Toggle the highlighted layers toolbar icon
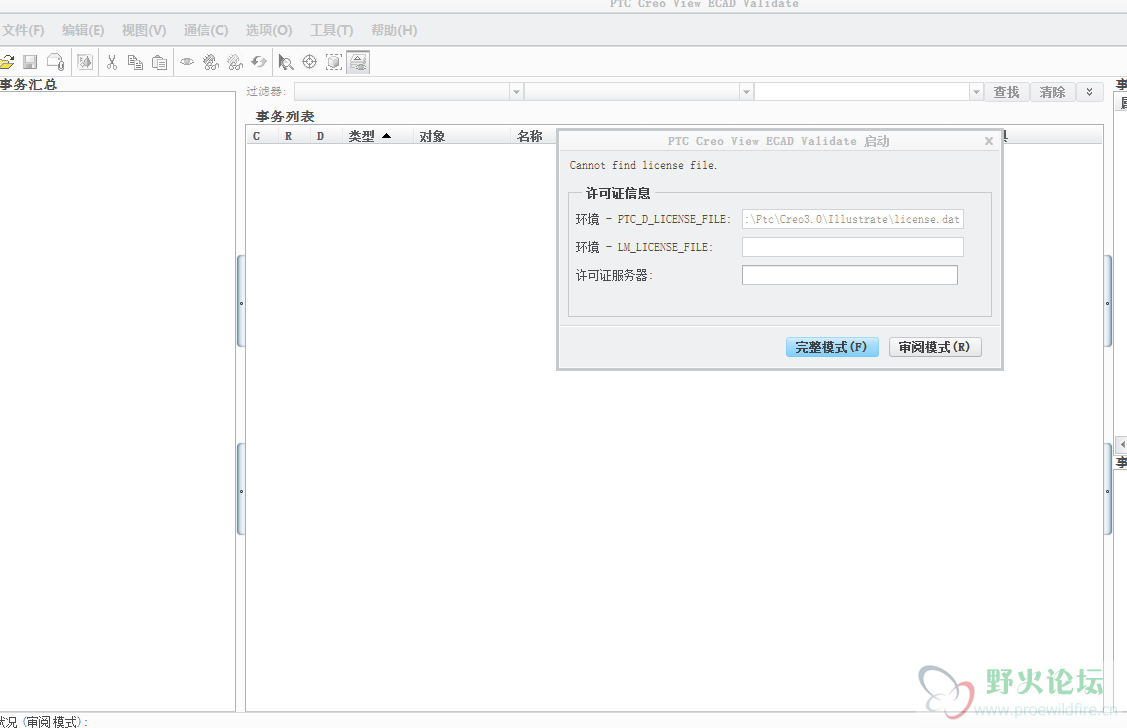 358,63
